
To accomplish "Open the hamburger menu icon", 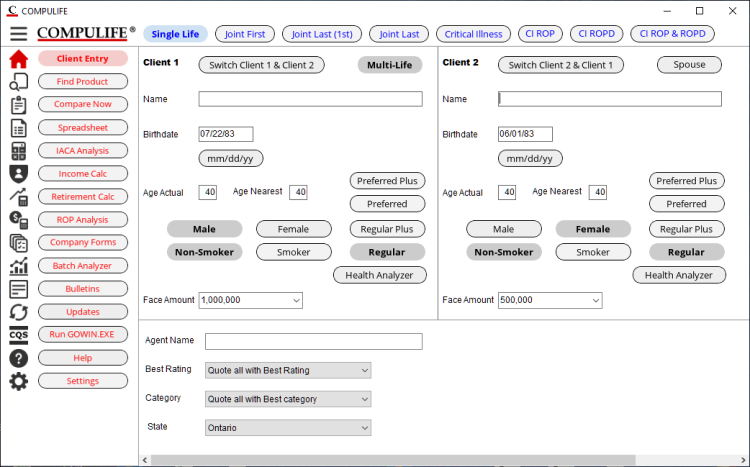I will (x=19, y=33).
